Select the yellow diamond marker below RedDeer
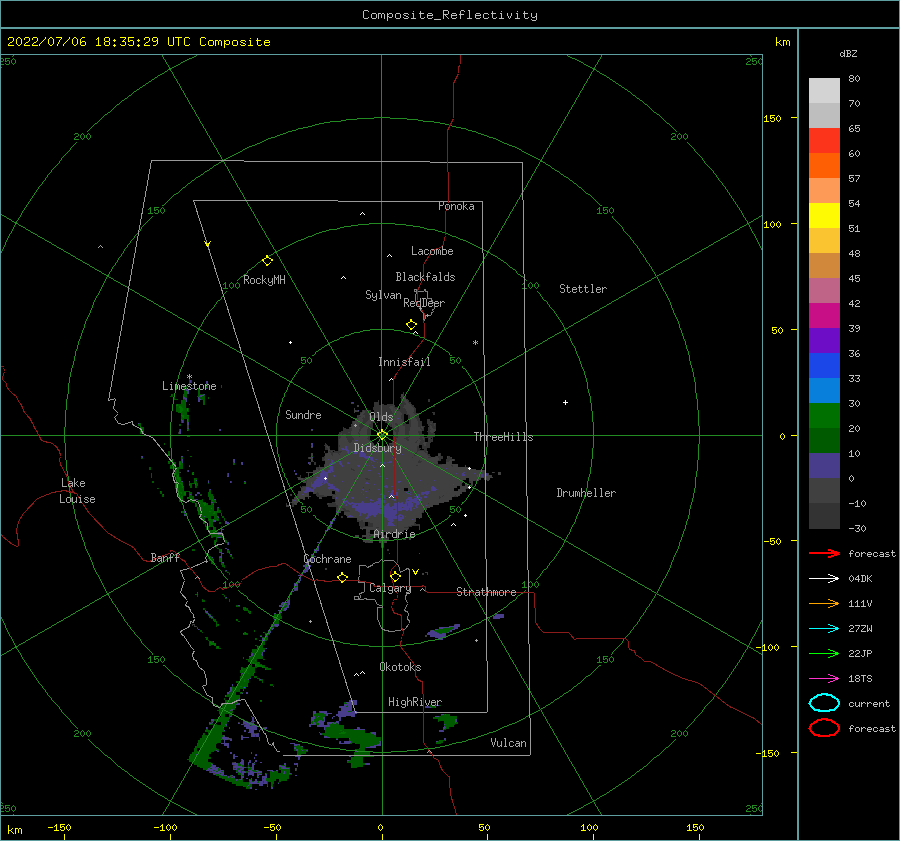Screen dimensions: 900x841 click(x=412, y=325)
